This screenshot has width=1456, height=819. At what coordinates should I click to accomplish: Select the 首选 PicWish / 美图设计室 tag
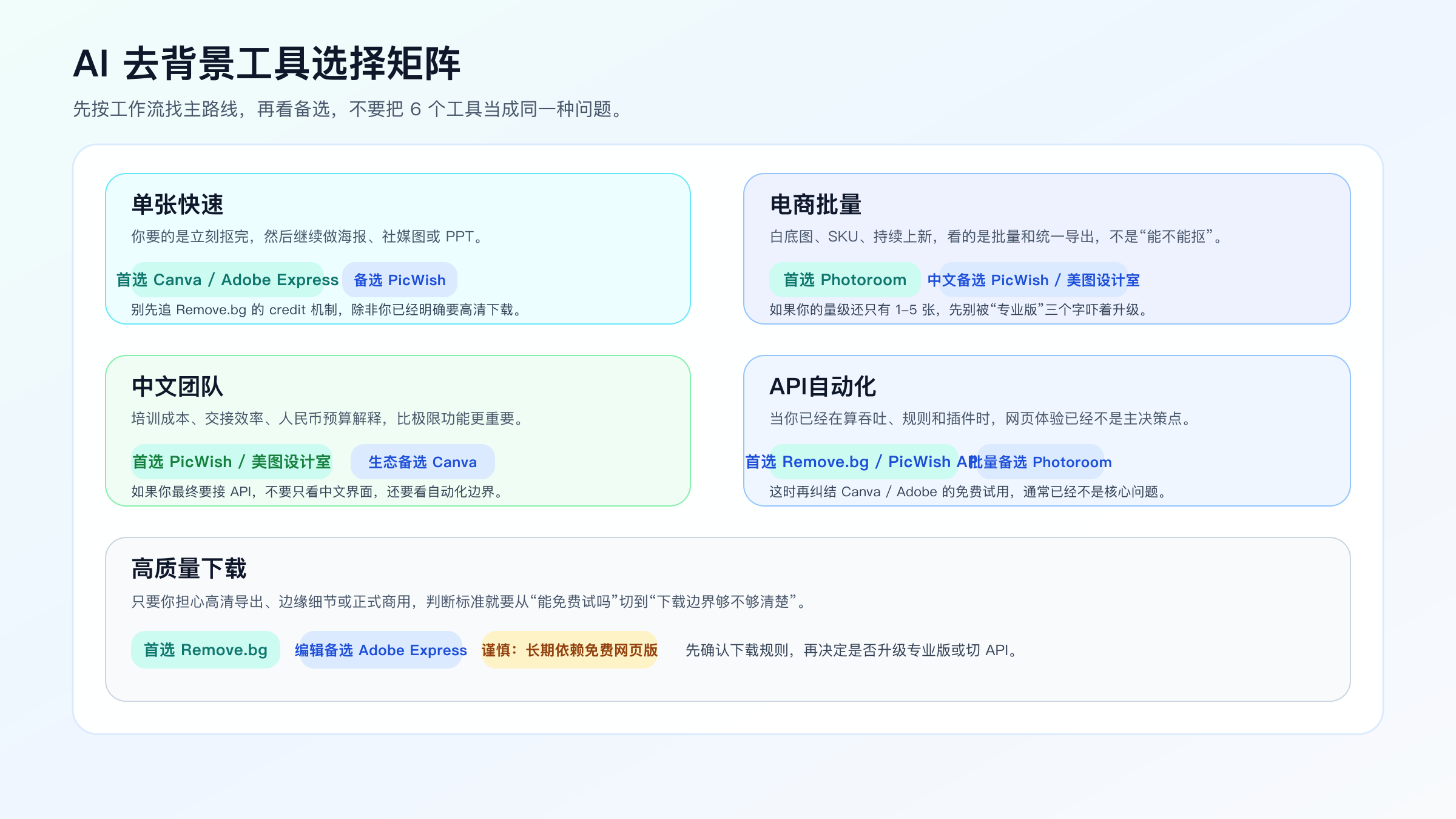(x=232, y=462)
